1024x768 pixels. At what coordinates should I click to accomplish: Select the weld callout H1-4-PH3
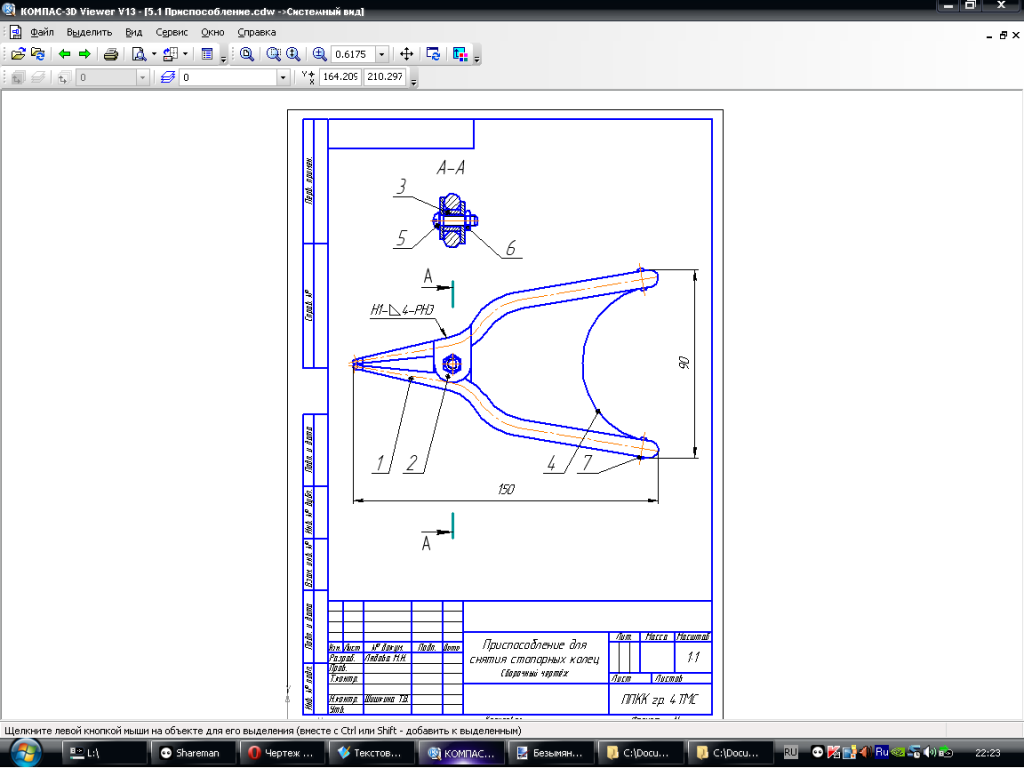pos(402,310)
